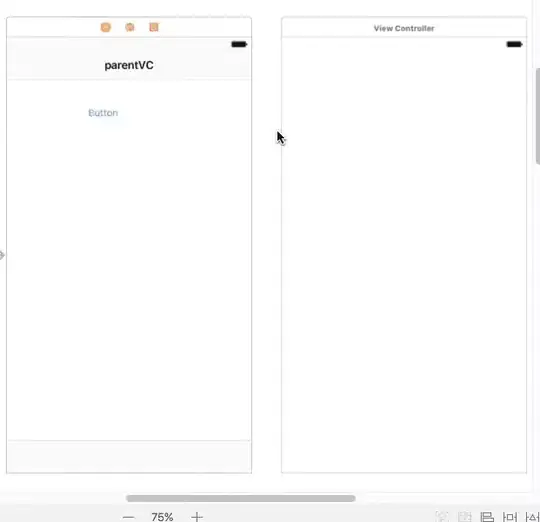Open Resolve Auto Layout Issues menu
The height and width of the screenshot is (522, 540).
click(532, 517)
